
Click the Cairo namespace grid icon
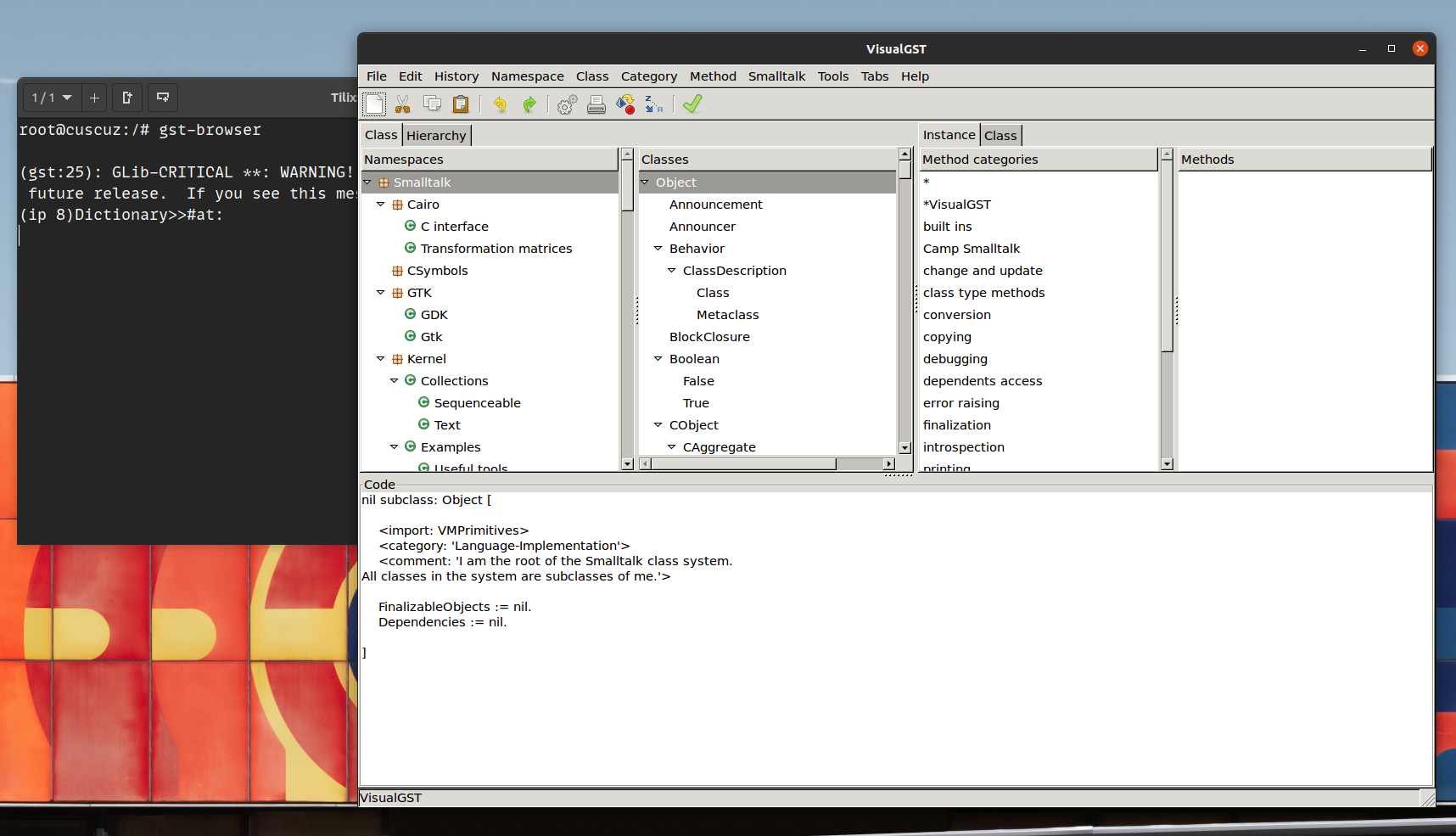(397, 205)
